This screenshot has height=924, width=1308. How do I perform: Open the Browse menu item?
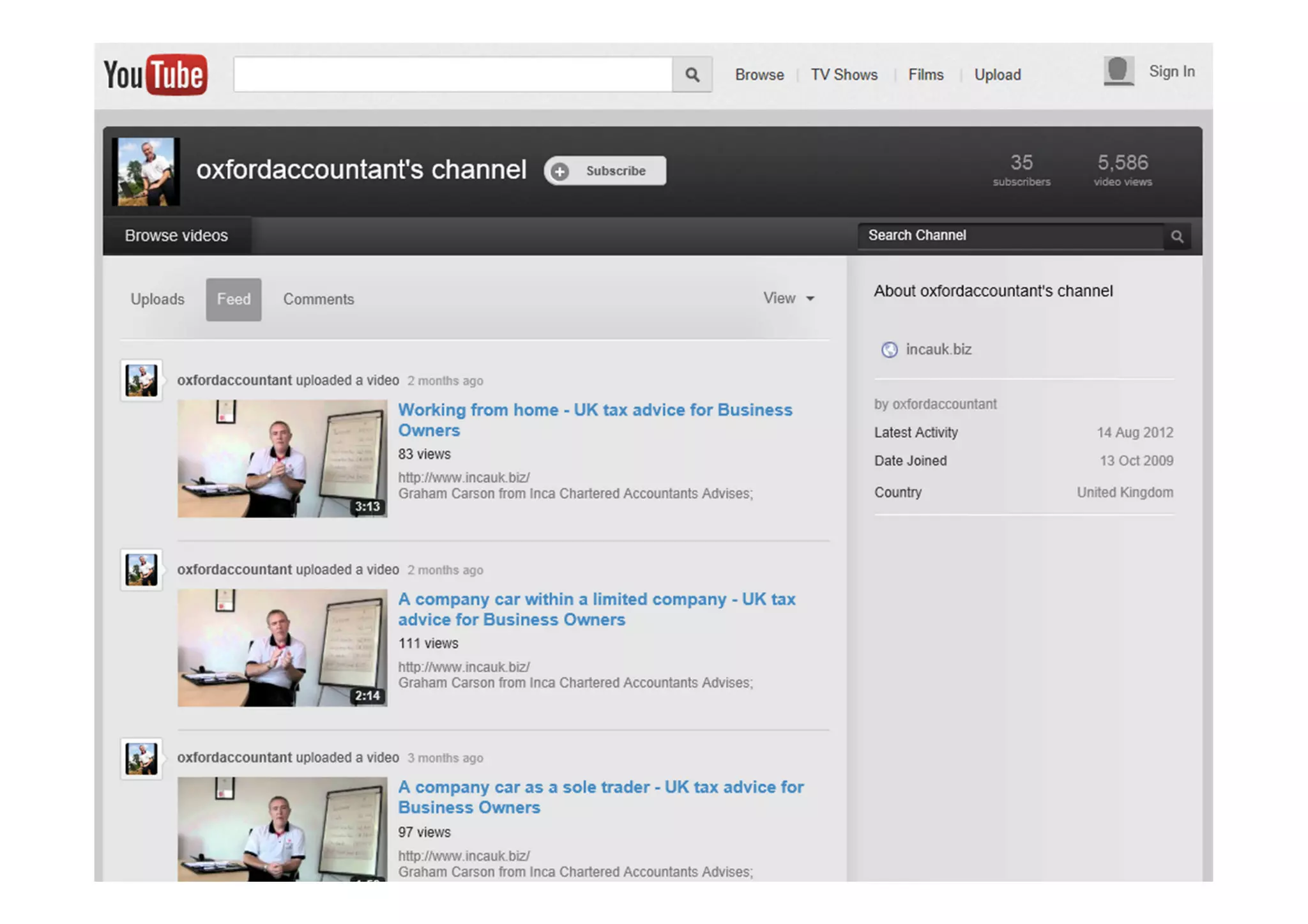[x=759, y=75]
